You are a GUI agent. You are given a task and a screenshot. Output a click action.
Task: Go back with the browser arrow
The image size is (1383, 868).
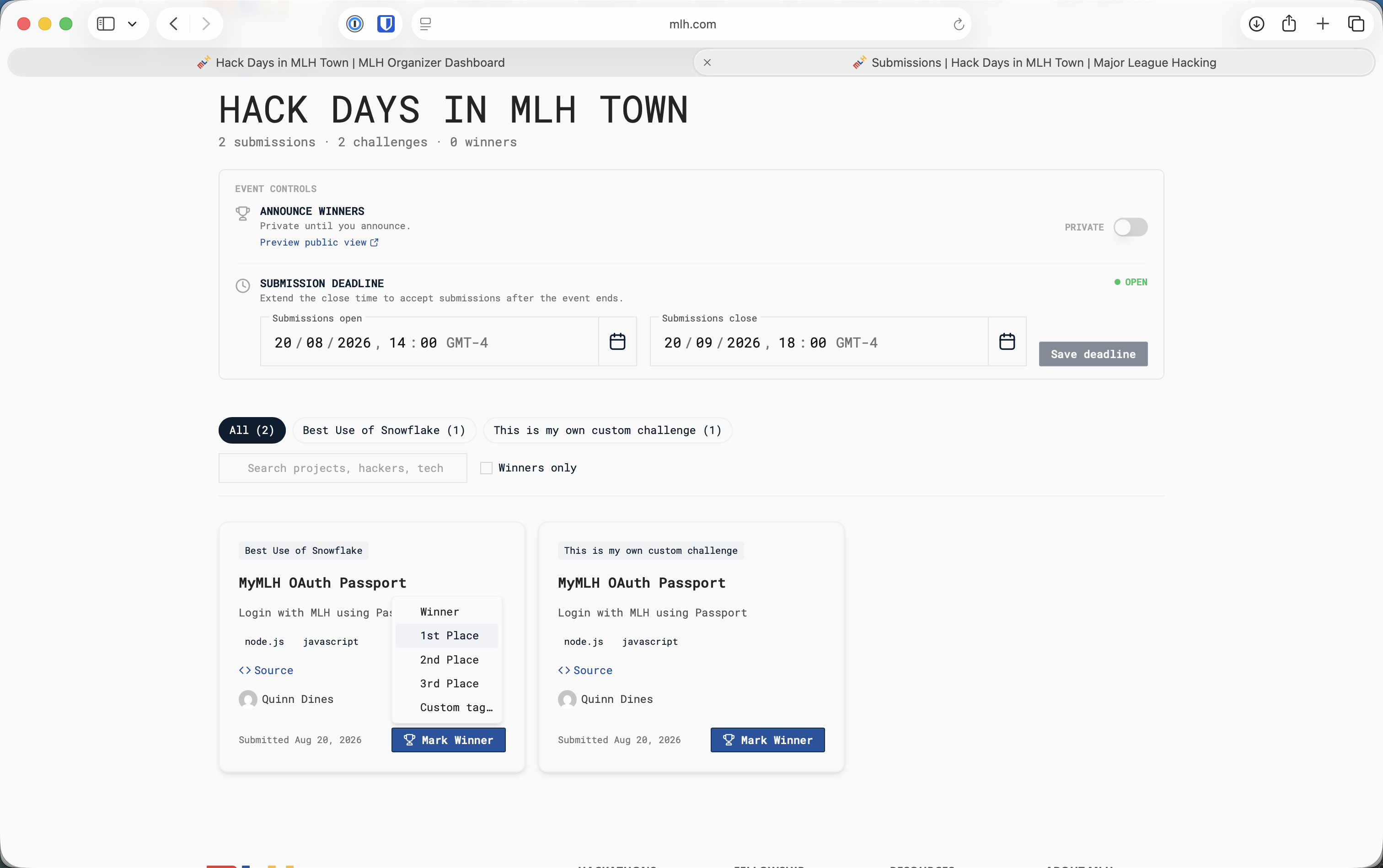click(x=174, y=24)
